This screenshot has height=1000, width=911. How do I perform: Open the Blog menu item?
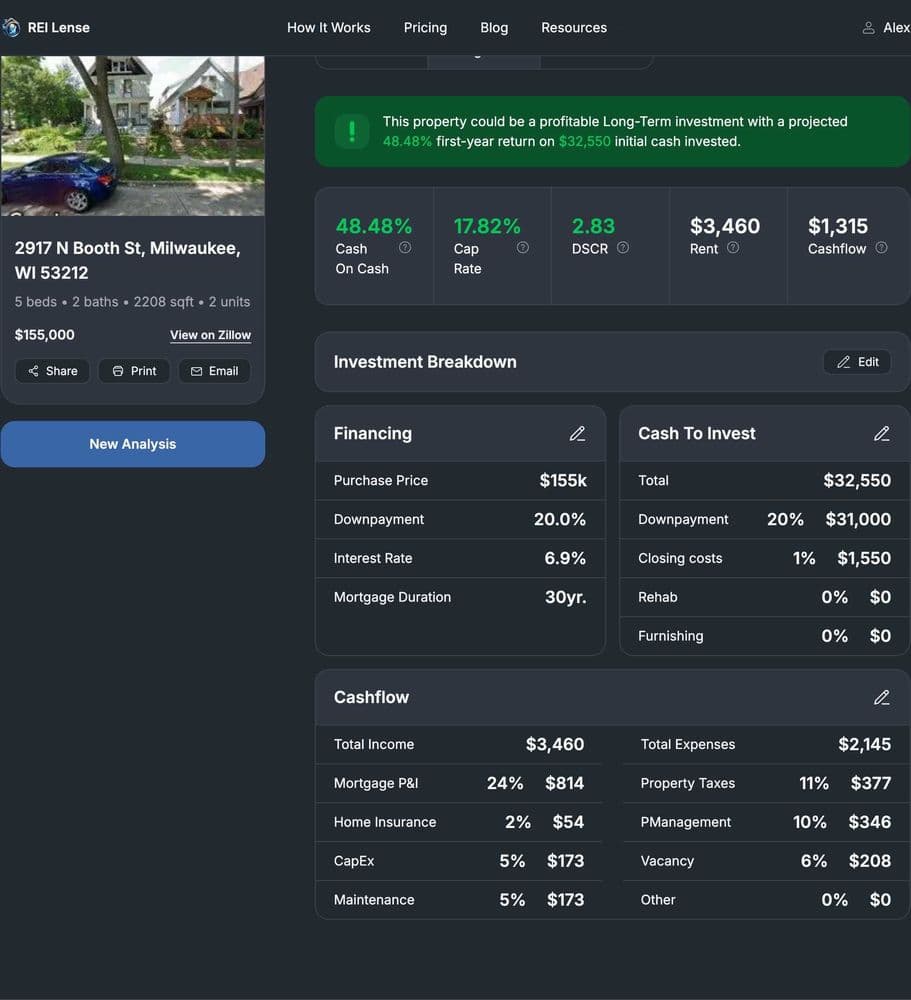494,27
